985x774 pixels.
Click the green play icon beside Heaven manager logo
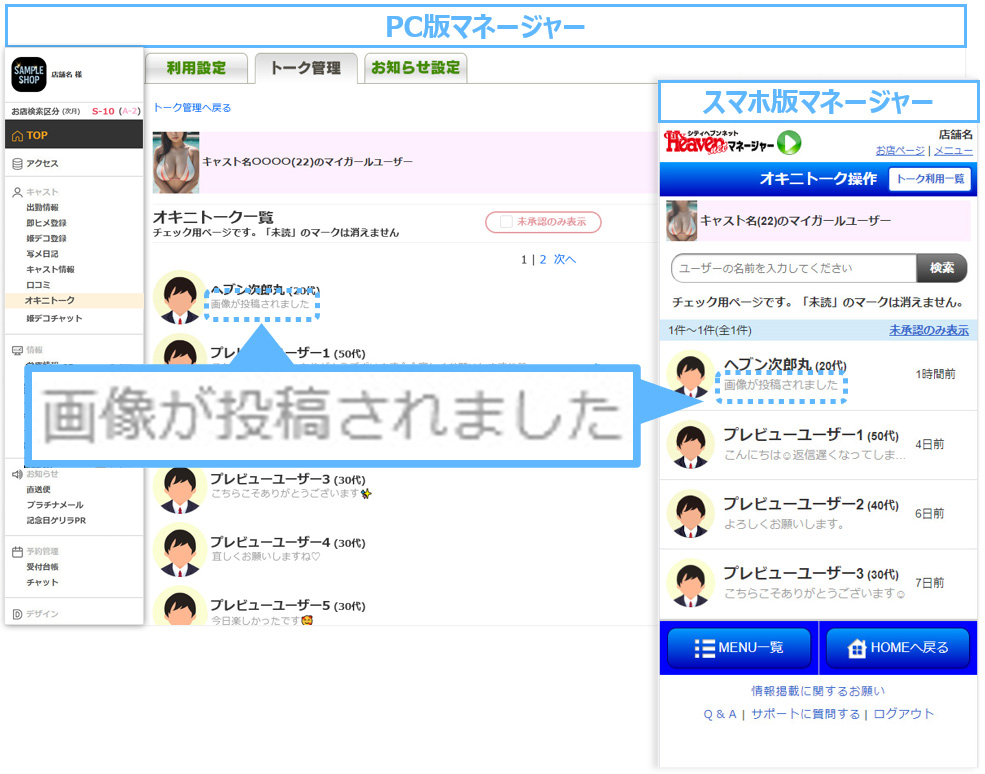pos(789,143)
